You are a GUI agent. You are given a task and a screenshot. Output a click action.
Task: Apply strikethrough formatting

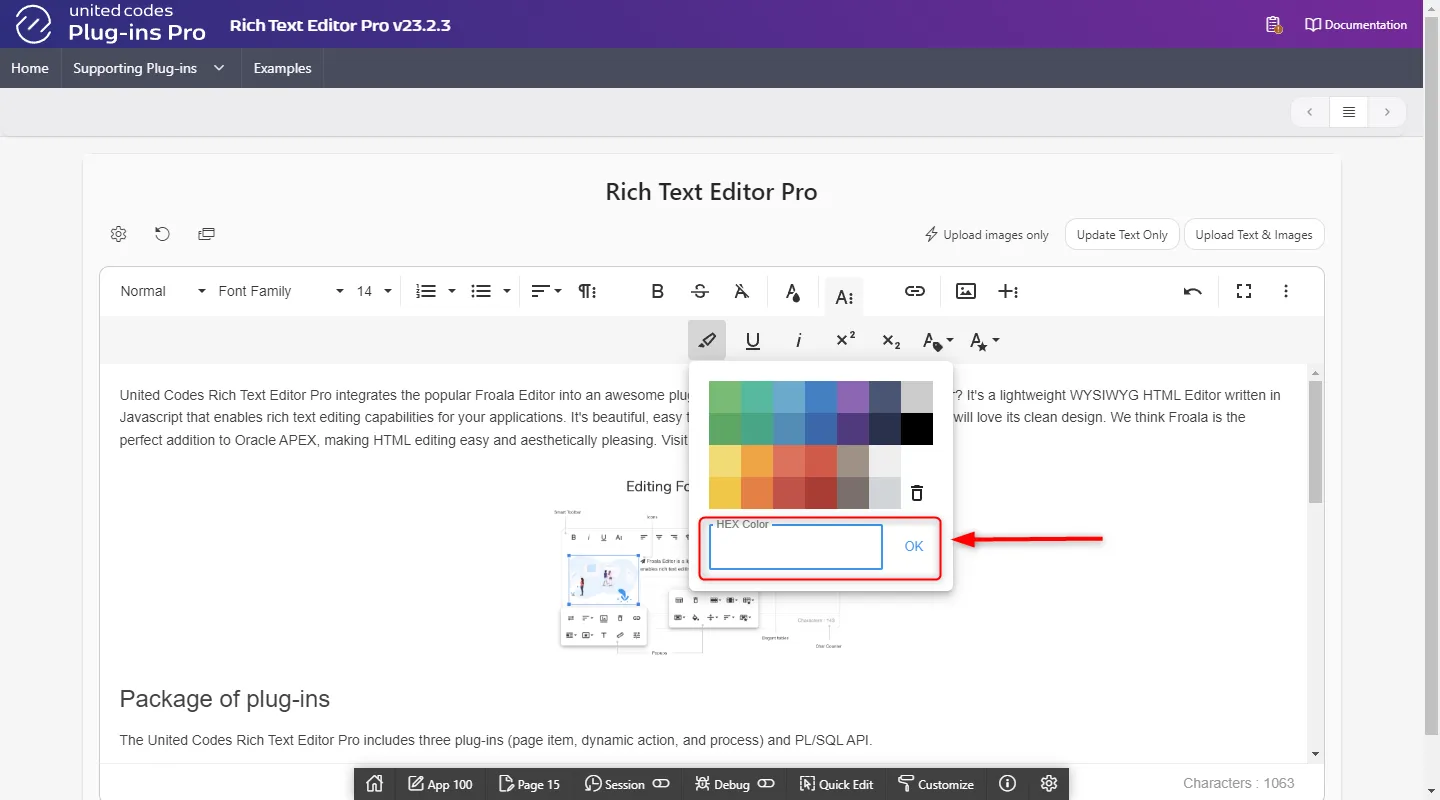pyautogui.click(x=700, y=291)
